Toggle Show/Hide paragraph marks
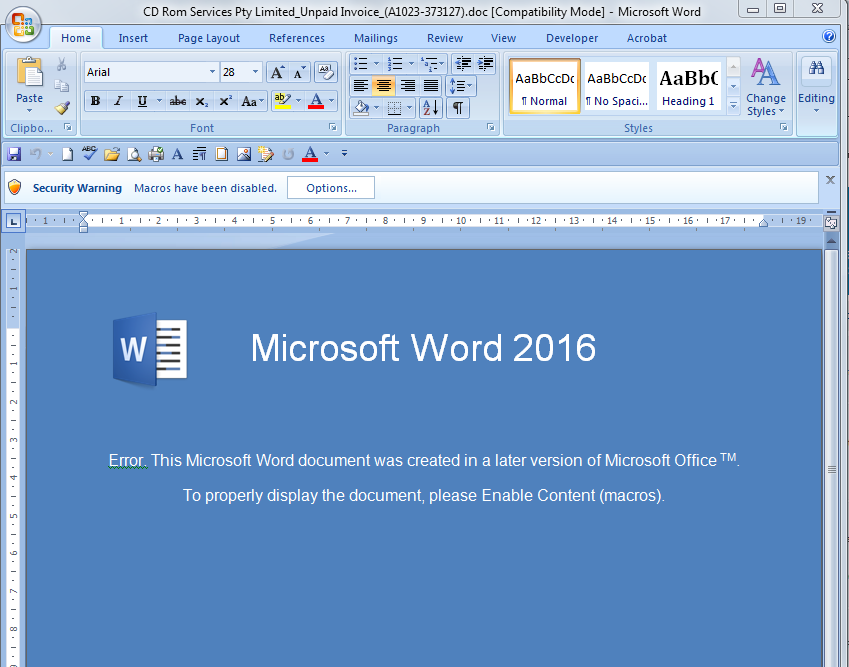This screenshot has height=667, width=849. [458, 108]
